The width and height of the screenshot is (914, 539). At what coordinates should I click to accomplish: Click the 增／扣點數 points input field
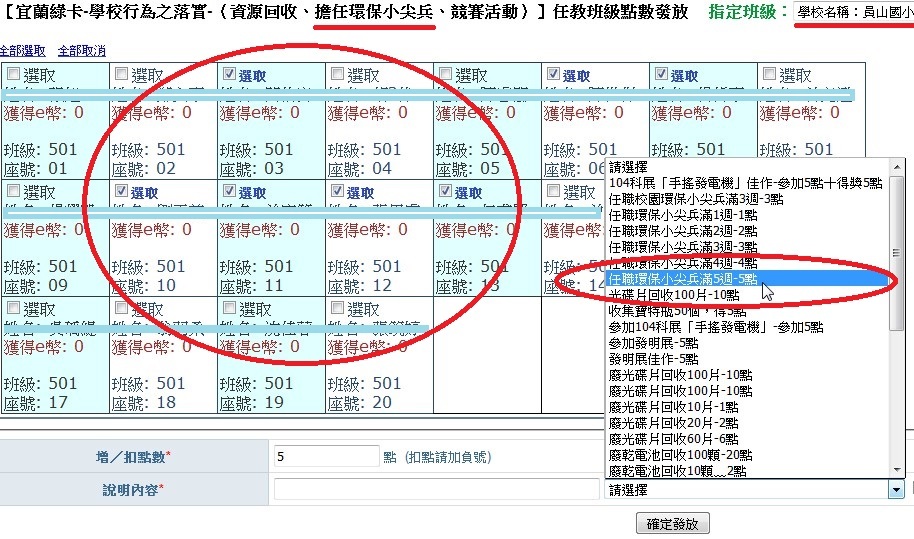point(326,456)
